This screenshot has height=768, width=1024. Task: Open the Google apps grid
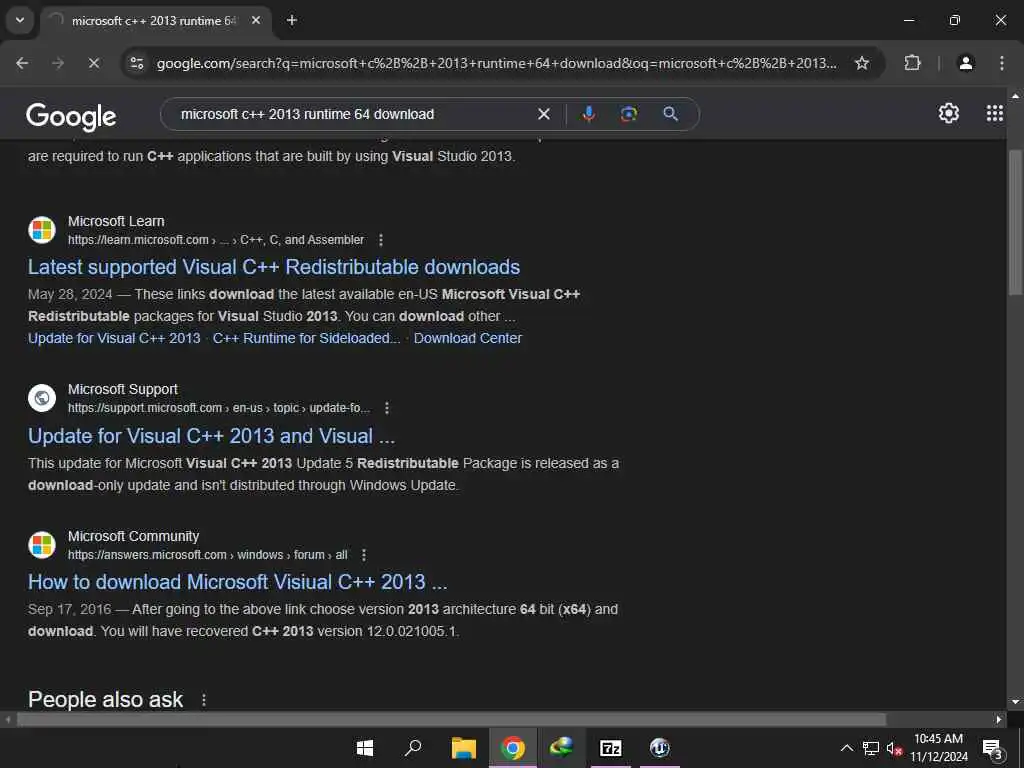pos(995,114)
